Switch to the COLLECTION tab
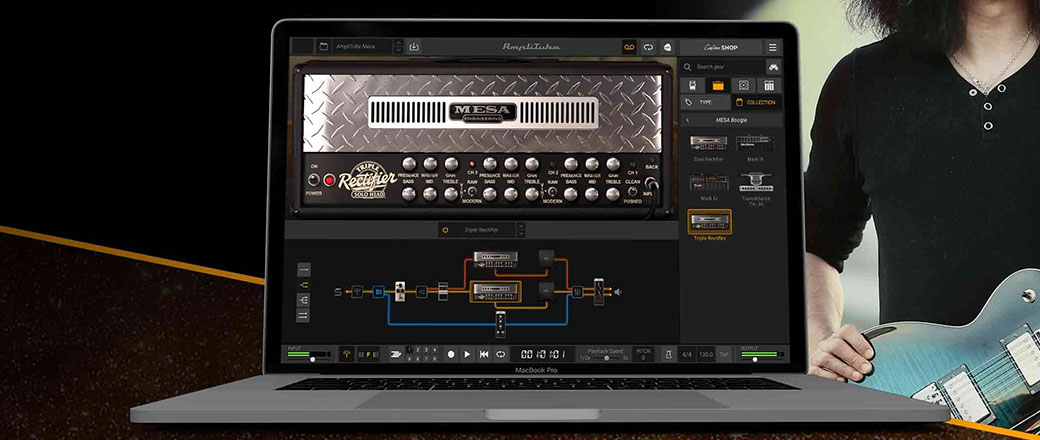 (x=757, y=102)
